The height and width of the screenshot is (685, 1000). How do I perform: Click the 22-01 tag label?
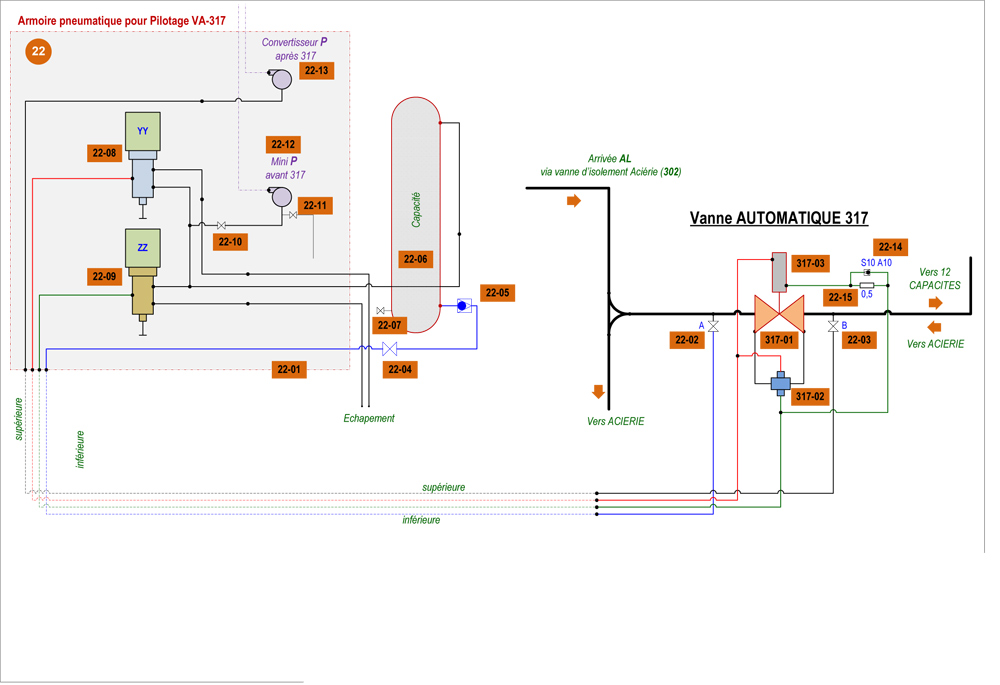click(289, 370)
